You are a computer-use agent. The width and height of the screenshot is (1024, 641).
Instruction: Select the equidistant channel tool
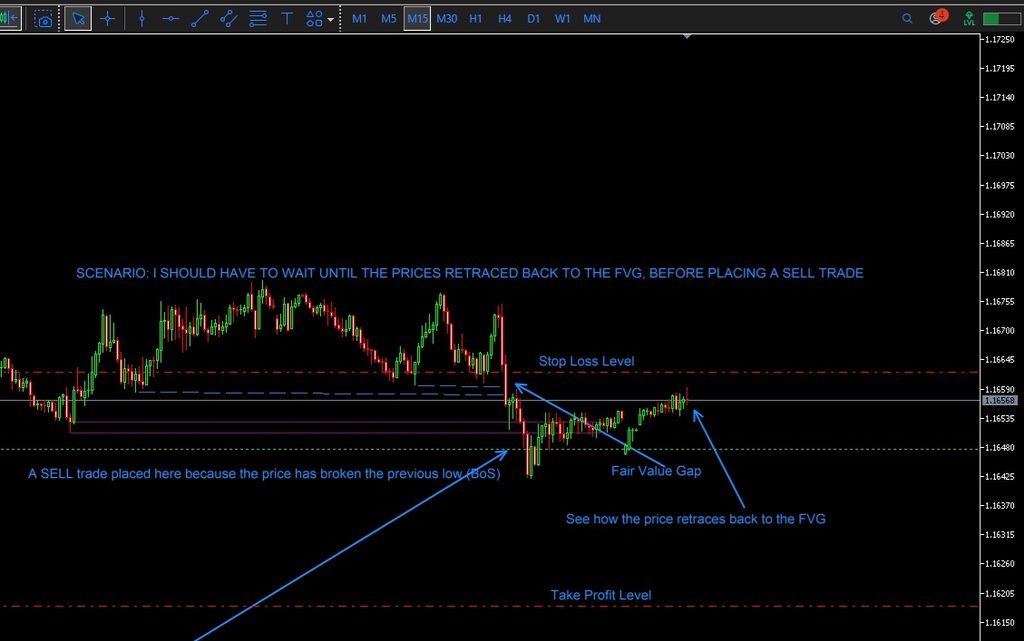coord(229,19)
